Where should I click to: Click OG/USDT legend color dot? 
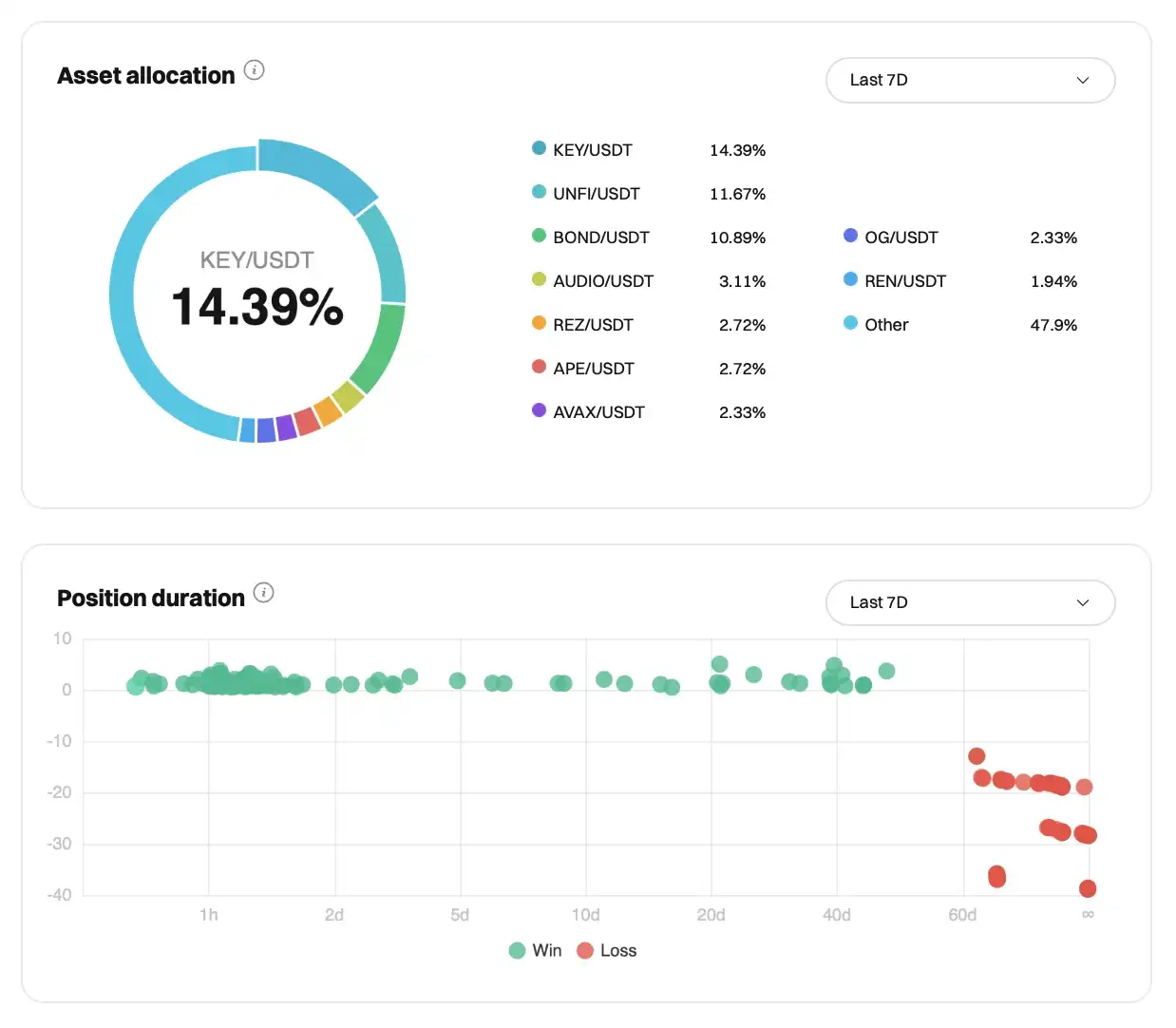[850, 236]
